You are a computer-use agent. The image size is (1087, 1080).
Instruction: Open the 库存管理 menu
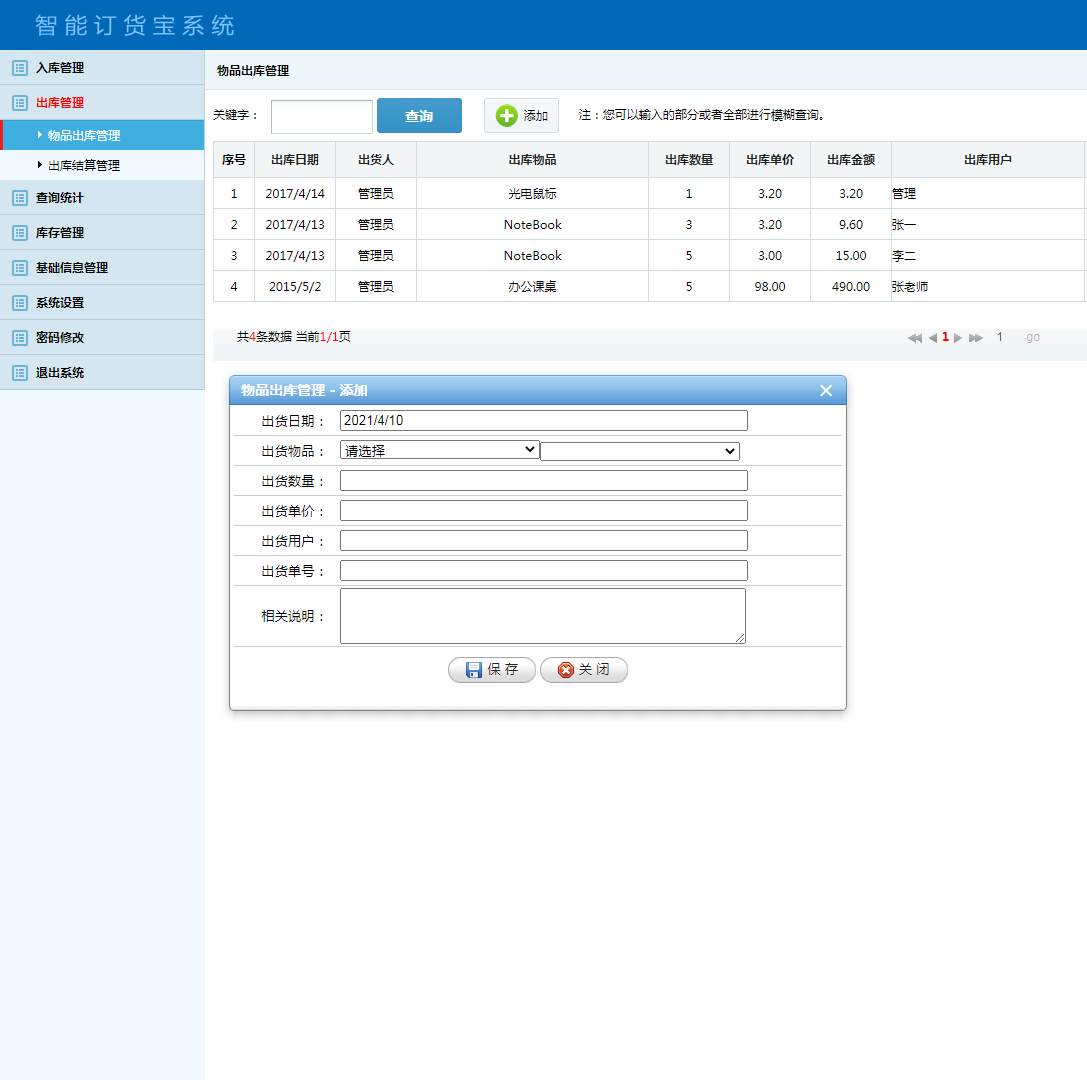pos(60,233)
